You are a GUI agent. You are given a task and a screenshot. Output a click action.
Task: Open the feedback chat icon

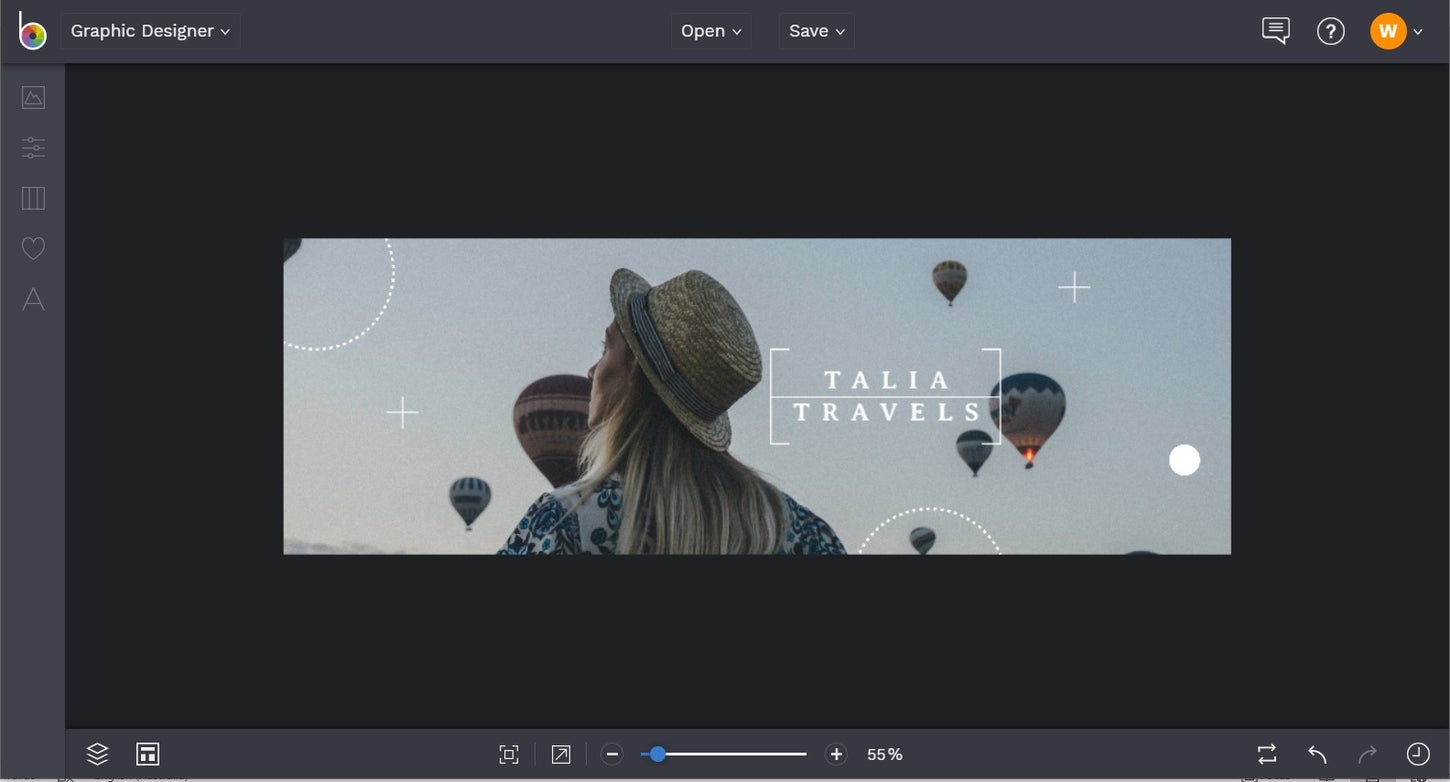[x=1275, y=30]
